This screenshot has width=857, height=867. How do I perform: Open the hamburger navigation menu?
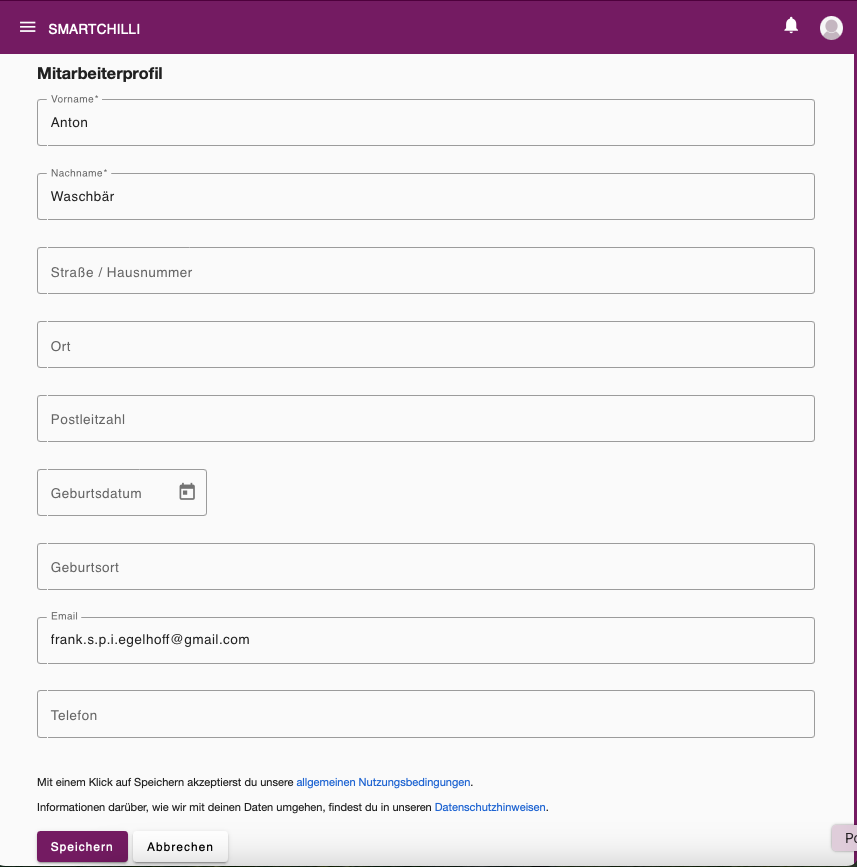(28, 27)
